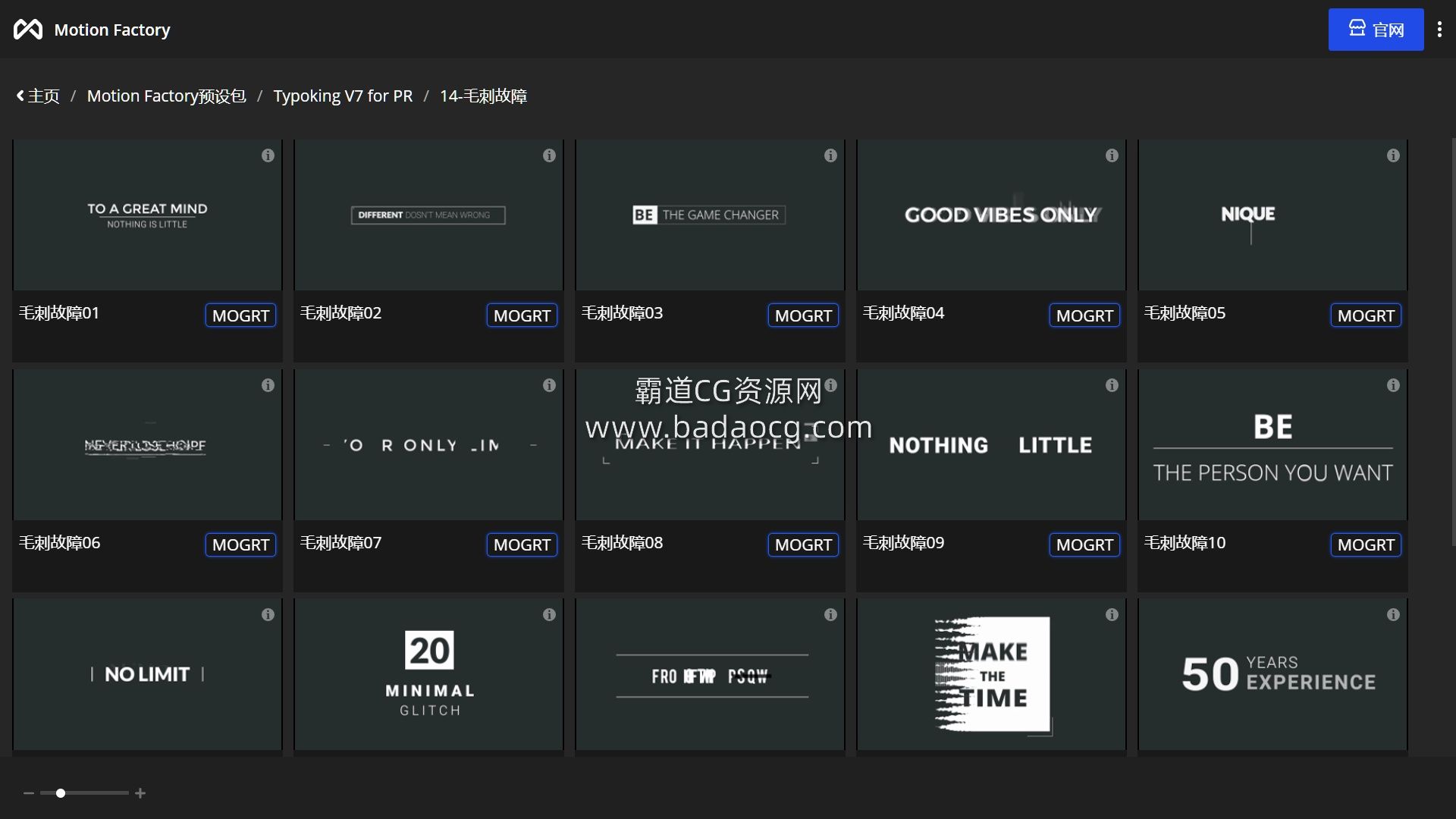Show info for 50 YEARS EXPERIENCE preset
The height and width of the screenshot is (819, 1456).
tap(1393, 615)
